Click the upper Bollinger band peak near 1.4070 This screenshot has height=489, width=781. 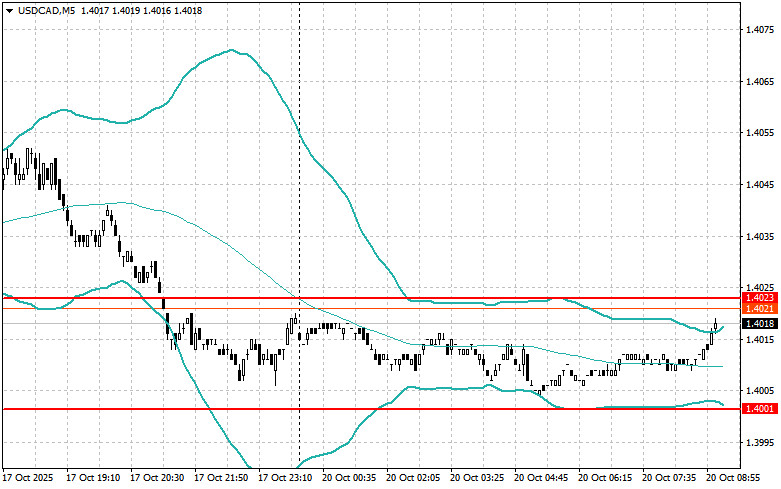click(231, 50)
